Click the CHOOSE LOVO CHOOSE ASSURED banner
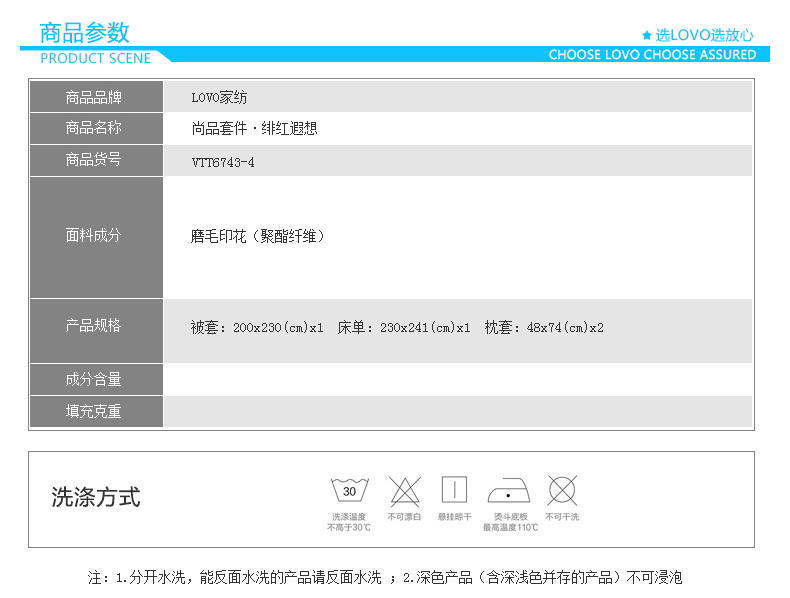This screenshot has height=598, width=790. pyautogui.click(x=652, y=55)
